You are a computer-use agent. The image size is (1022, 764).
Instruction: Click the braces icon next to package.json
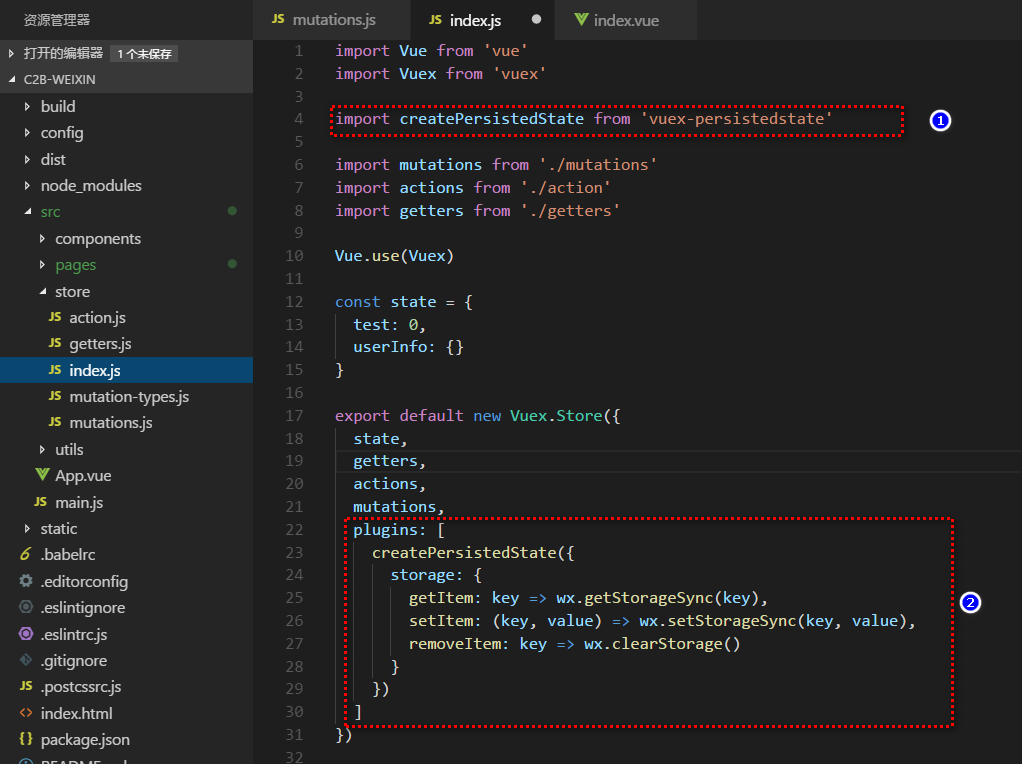click(x=26, y=740)
